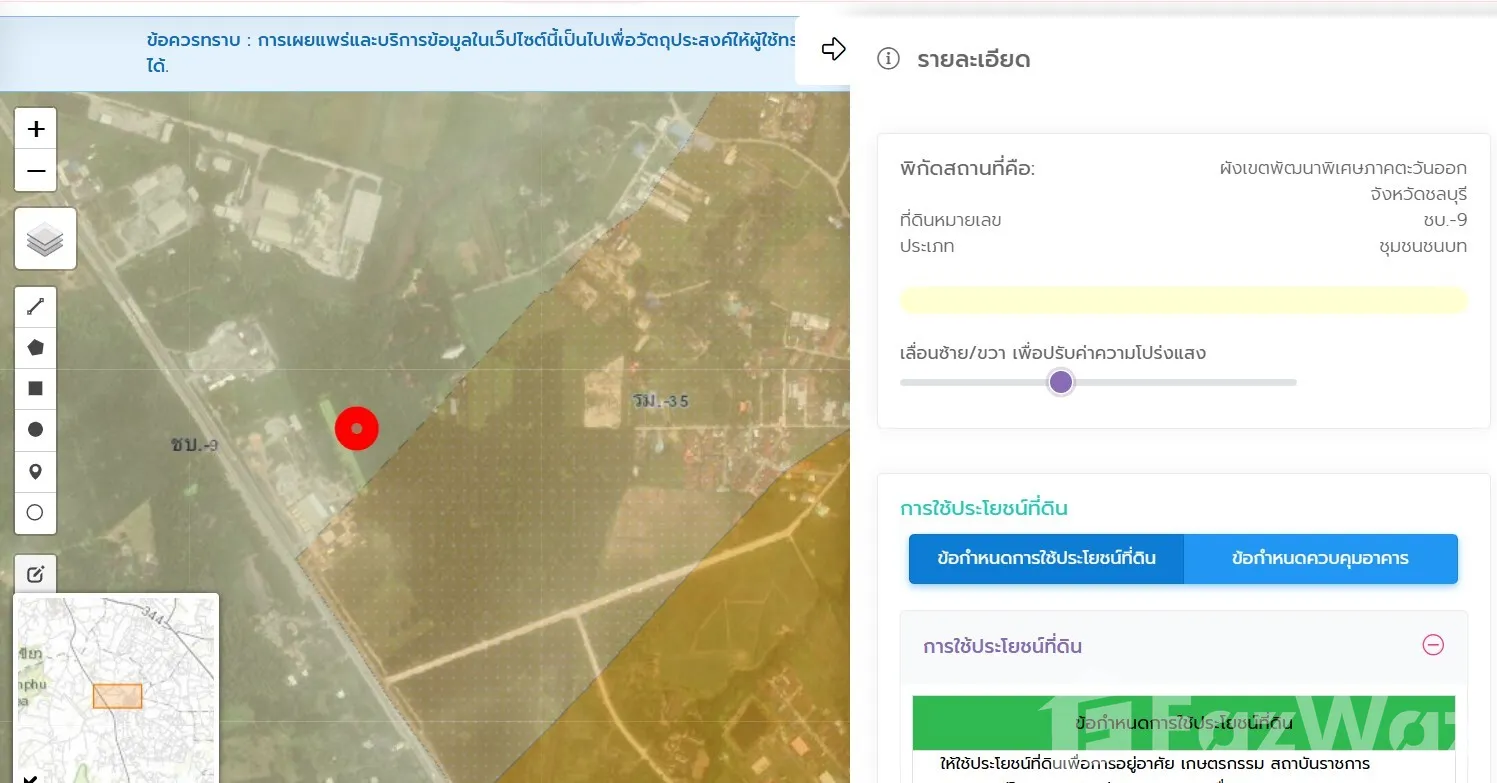Click the red location marker on map
The height and width of the screenshot is (783, 1497).
pos(356,428)
